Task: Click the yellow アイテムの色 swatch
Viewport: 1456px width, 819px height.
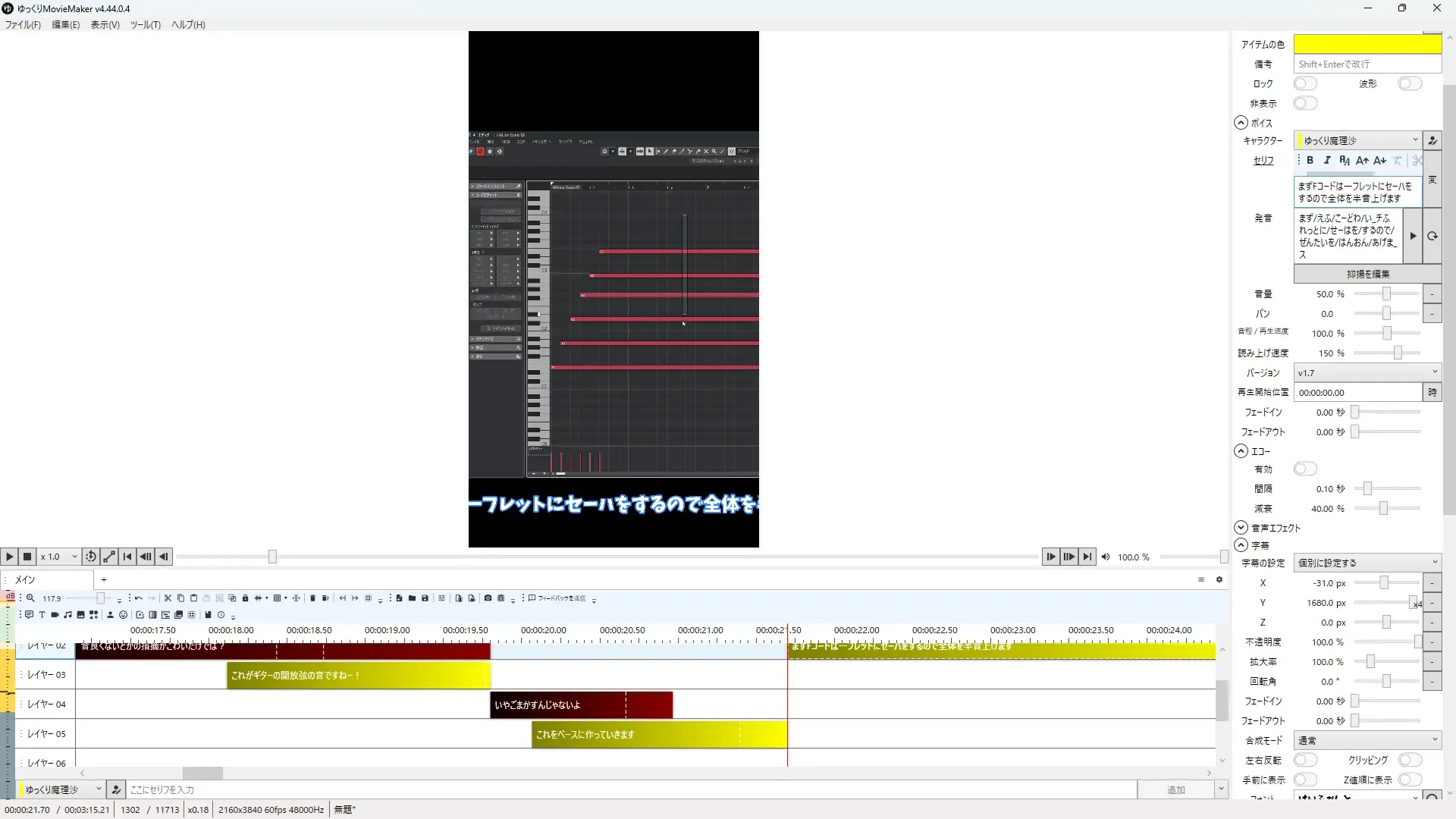Action: click(x=1367, y=44)
